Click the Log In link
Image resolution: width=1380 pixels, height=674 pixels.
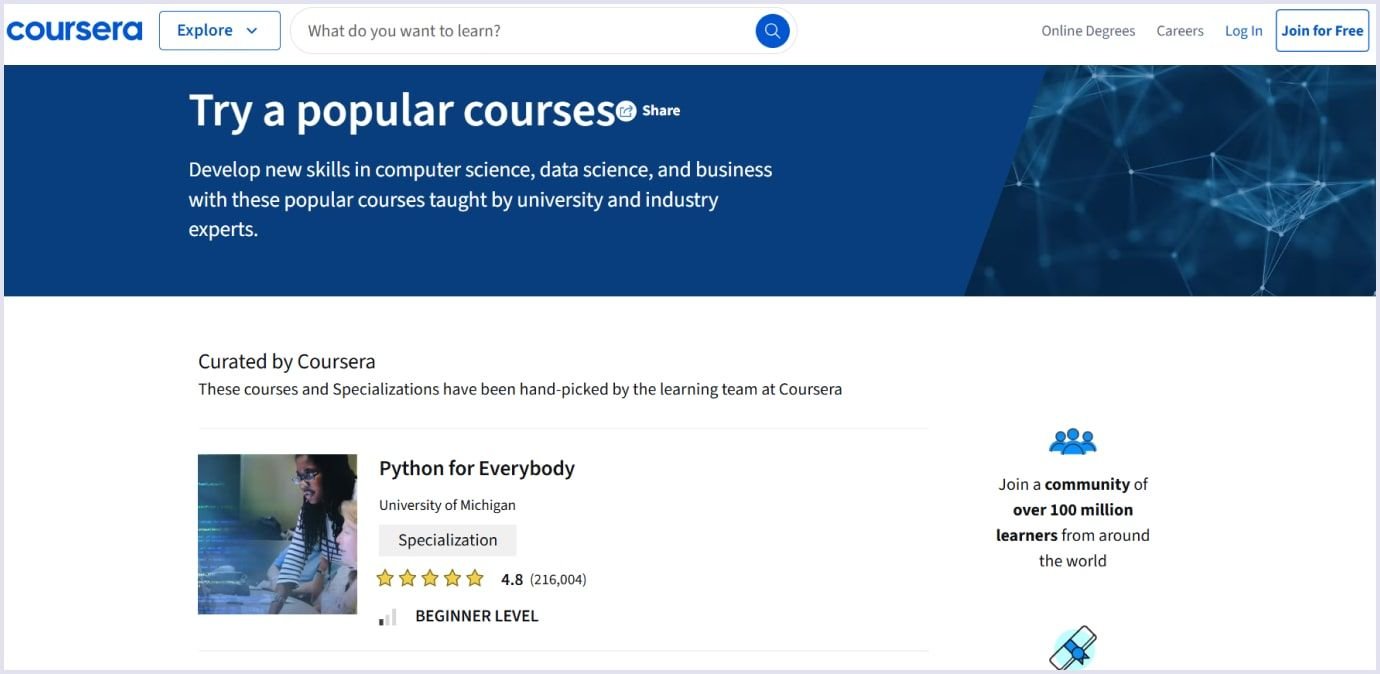pos(1243,31)
